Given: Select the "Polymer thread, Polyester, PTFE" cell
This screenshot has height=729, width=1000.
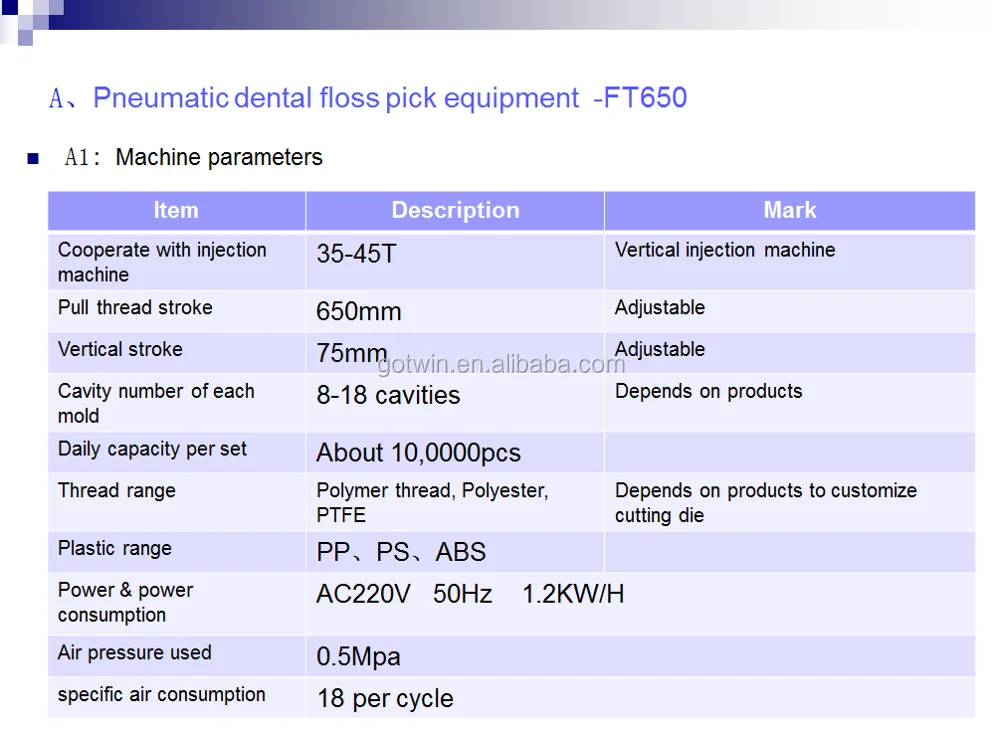Looking at the screenshot, I should click(x=432, y=503).
